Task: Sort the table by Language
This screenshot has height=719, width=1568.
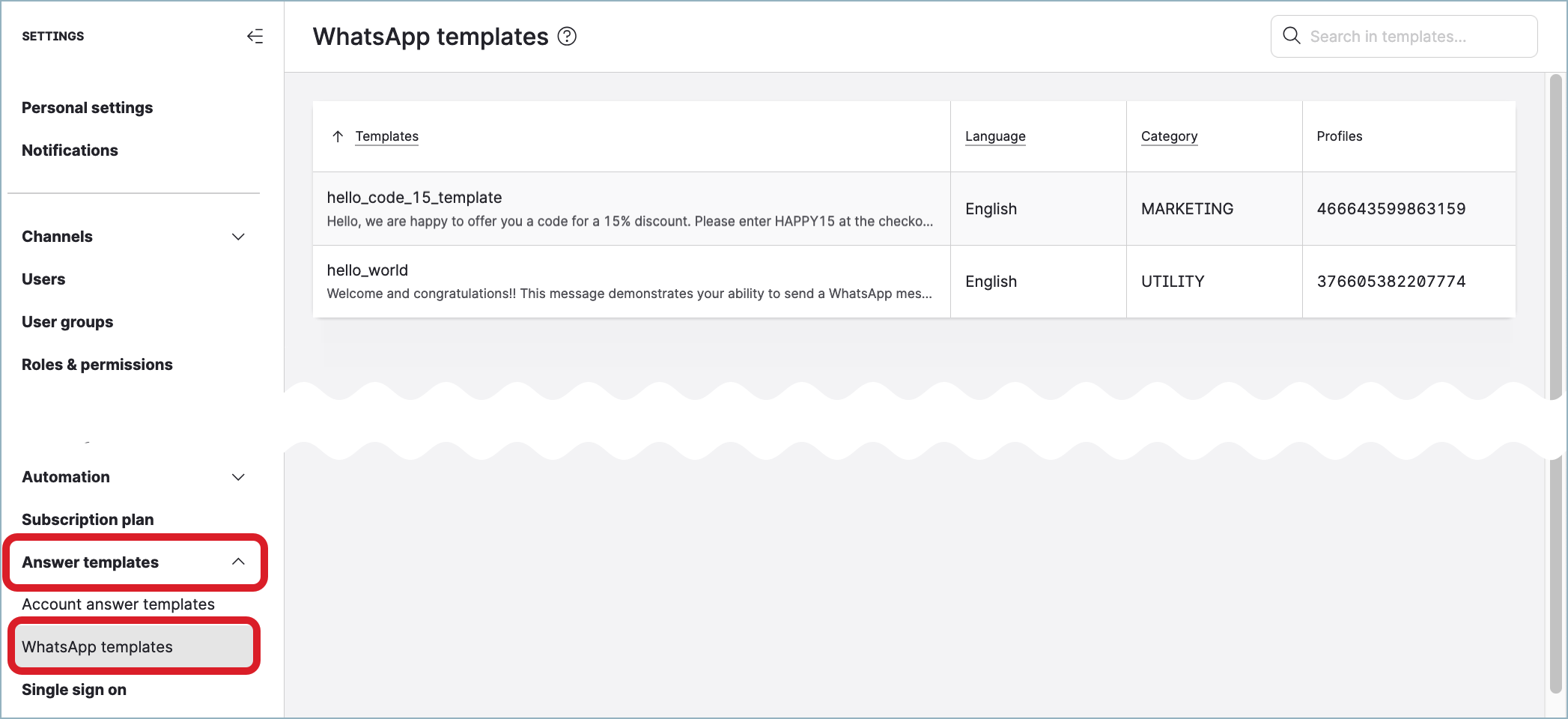Action: 995,136
